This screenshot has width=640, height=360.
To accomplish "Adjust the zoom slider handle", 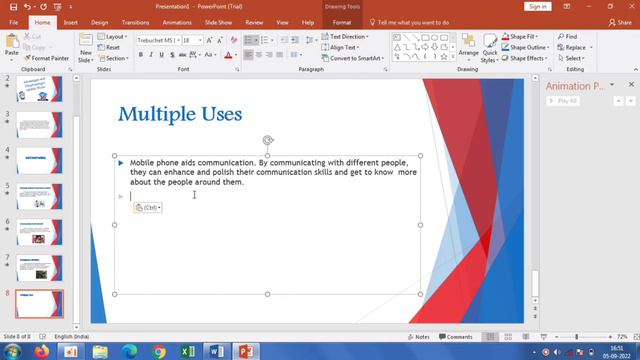I will pos(577,337).
